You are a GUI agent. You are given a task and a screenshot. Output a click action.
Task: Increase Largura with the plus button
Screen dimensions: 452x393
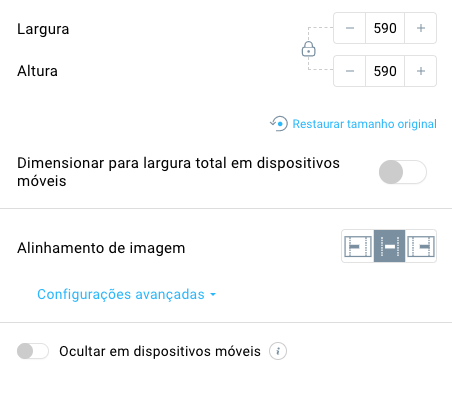421,28
